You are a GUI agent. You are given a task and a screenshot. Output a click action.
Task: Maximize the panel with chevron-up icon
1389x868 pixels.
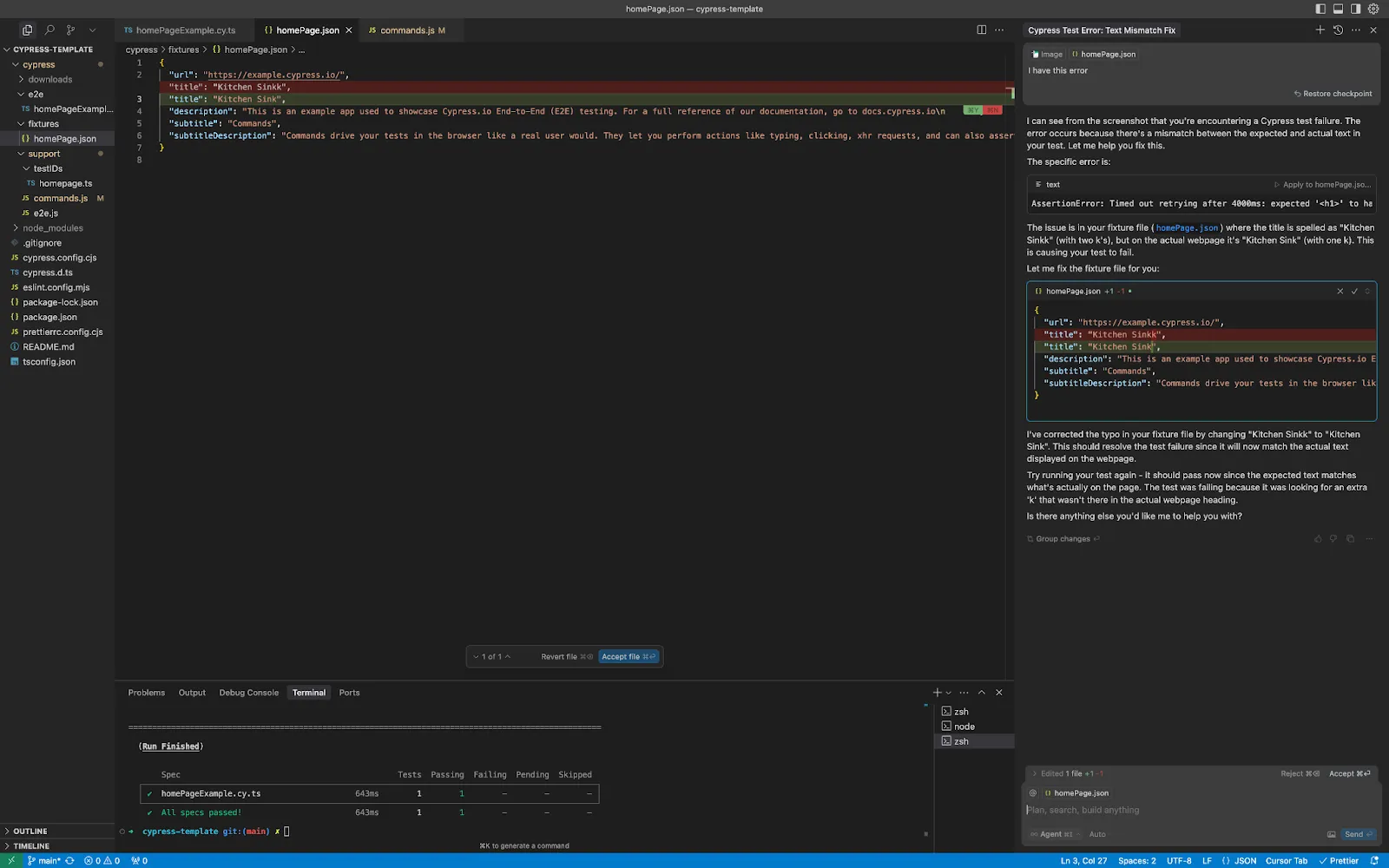pos(982,693)
